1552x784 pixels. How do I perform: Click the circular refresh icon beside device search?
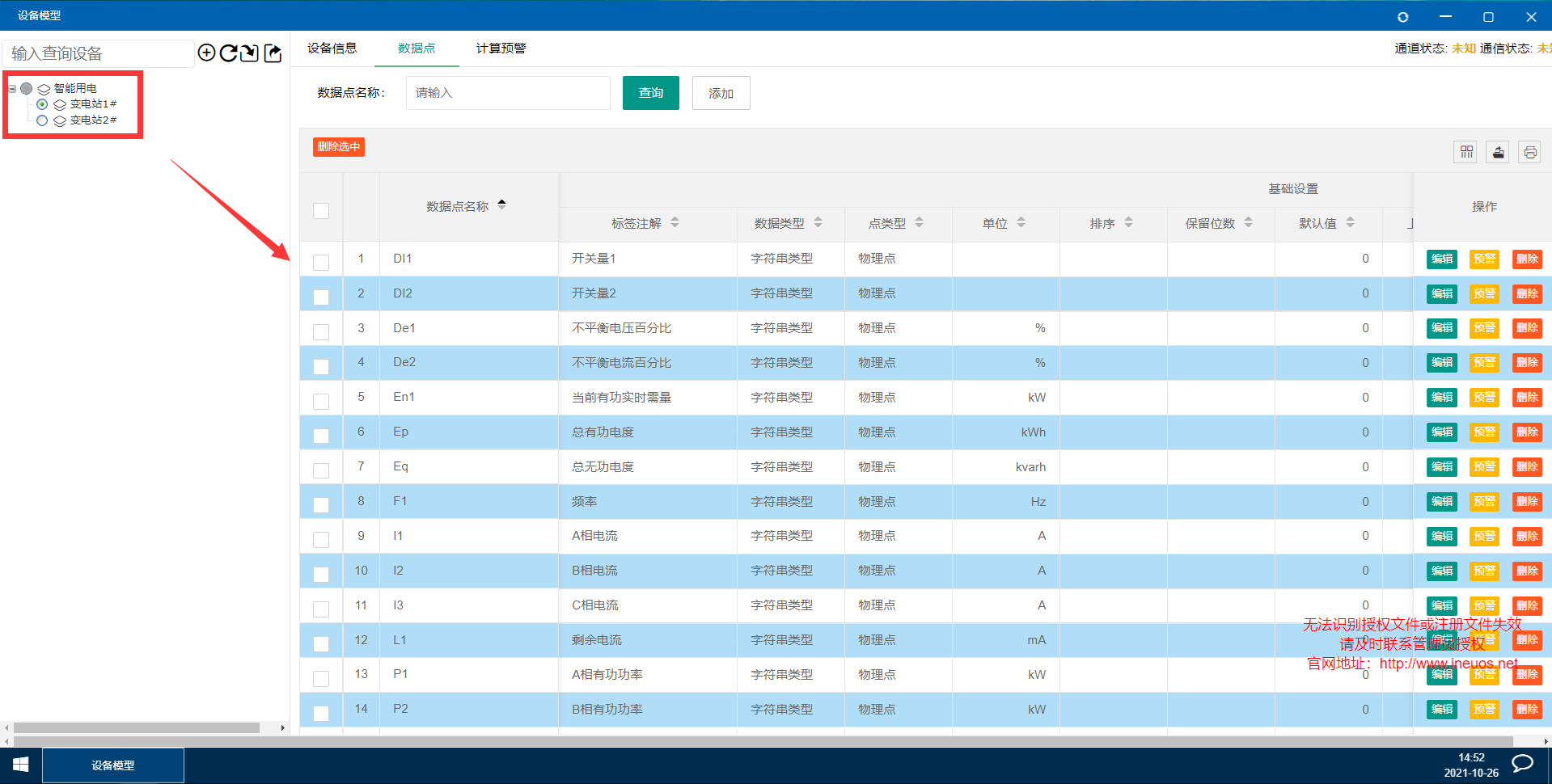(x=228, y=53)
